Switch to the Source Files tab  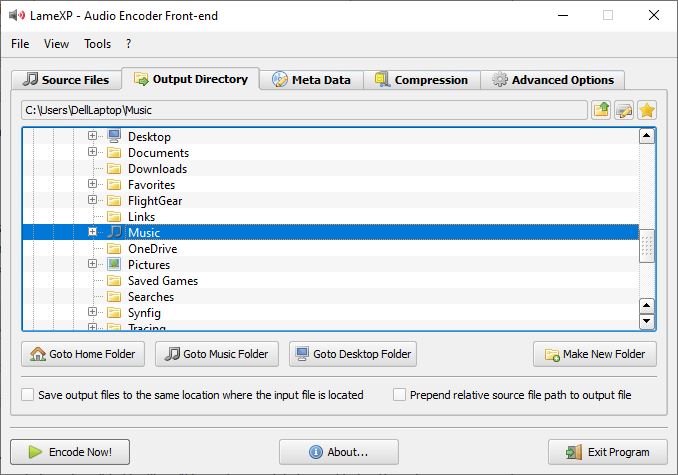(66, 80)
